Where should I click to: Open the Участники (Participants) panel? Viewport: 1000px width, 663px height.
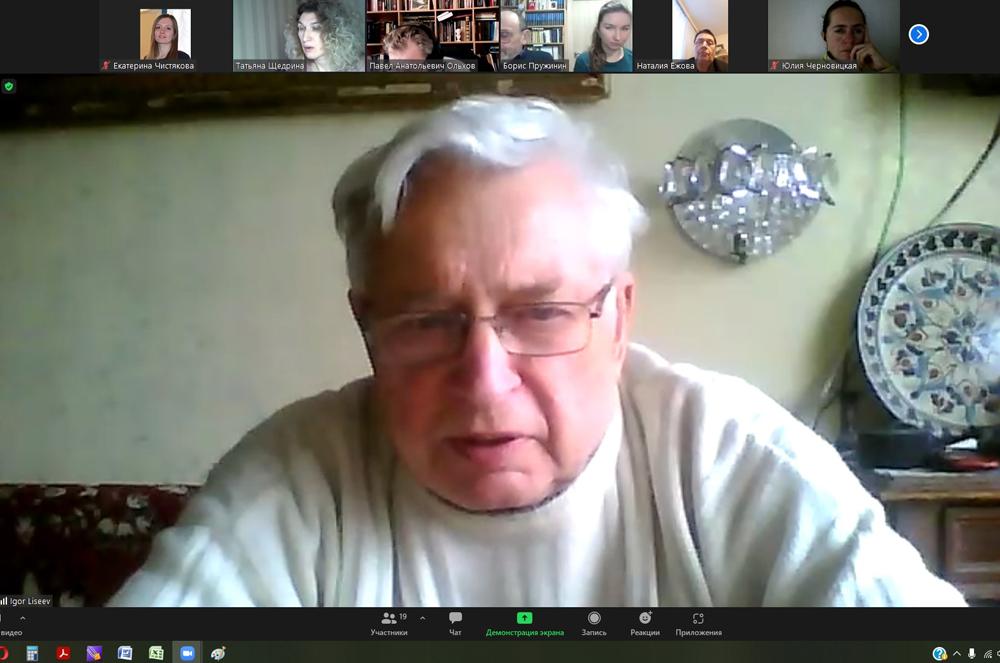coord(388,623)
